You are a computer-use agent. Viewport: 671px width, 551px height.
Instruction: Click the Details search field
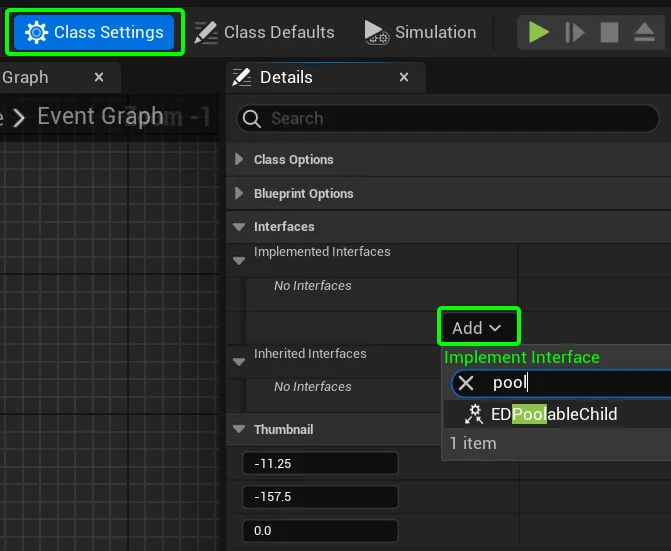(450, 118)
